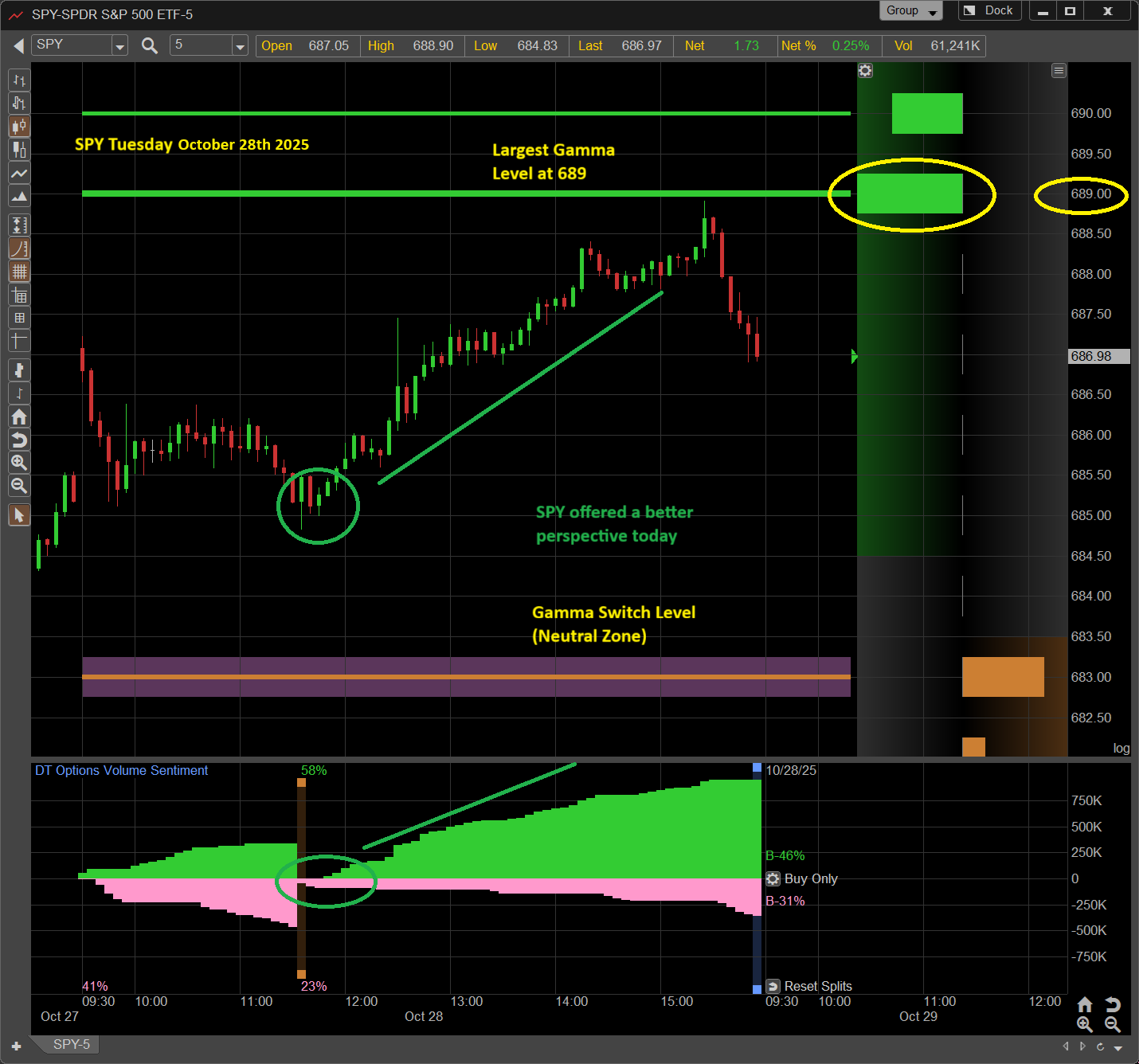Toggle the chart grid lines button

click(x=19, y=272)
